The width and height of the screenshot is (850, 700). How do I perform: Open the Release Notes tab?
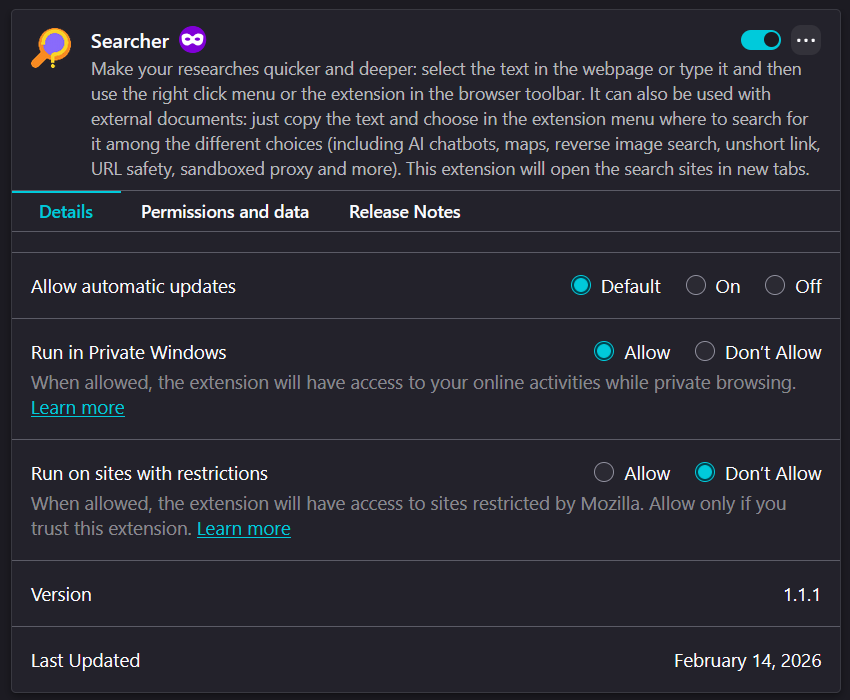tap(405, 212)
